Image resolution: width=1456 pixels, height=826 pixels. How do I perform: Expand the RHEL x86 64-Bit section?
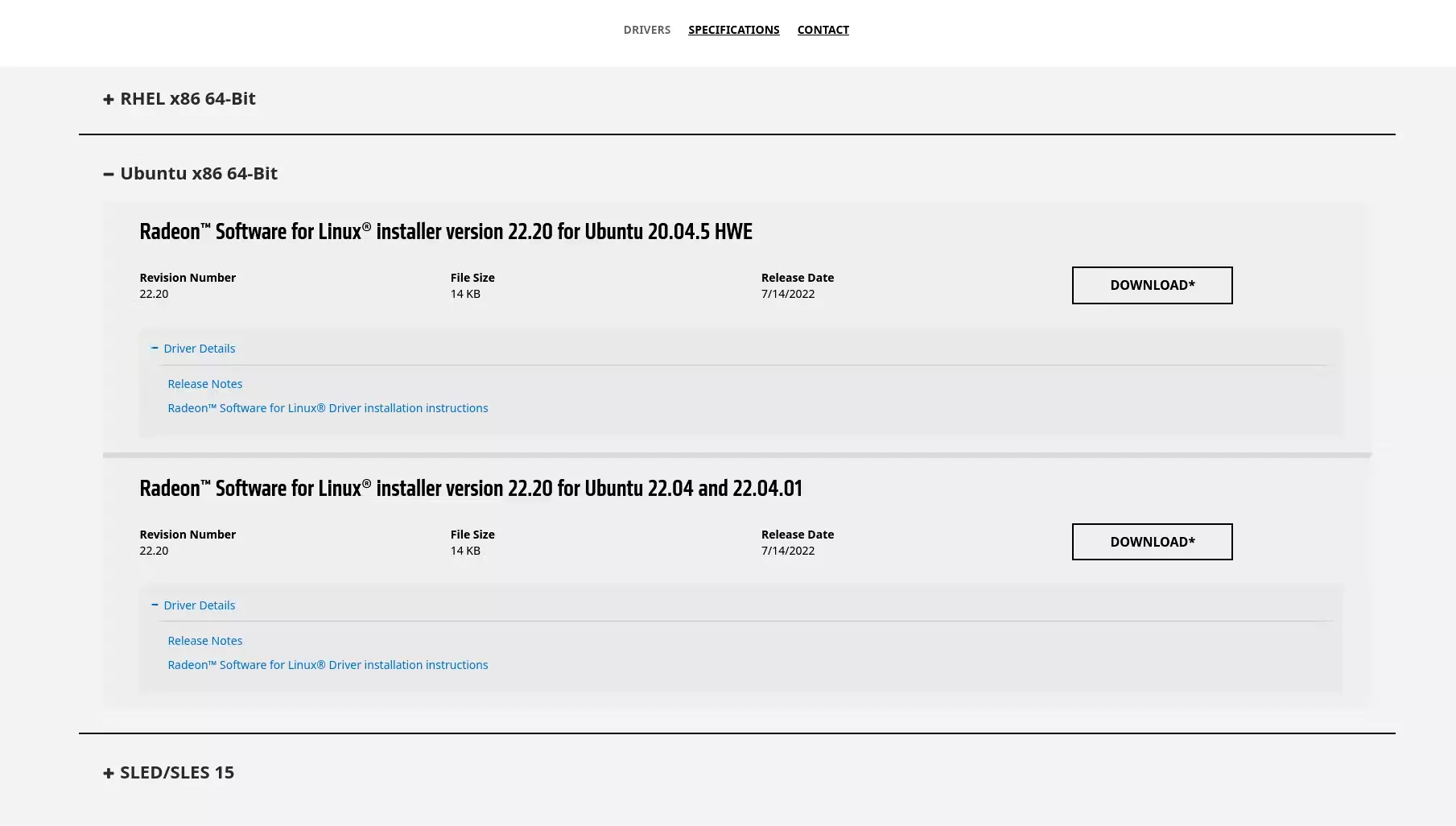(x=179, y=98)
